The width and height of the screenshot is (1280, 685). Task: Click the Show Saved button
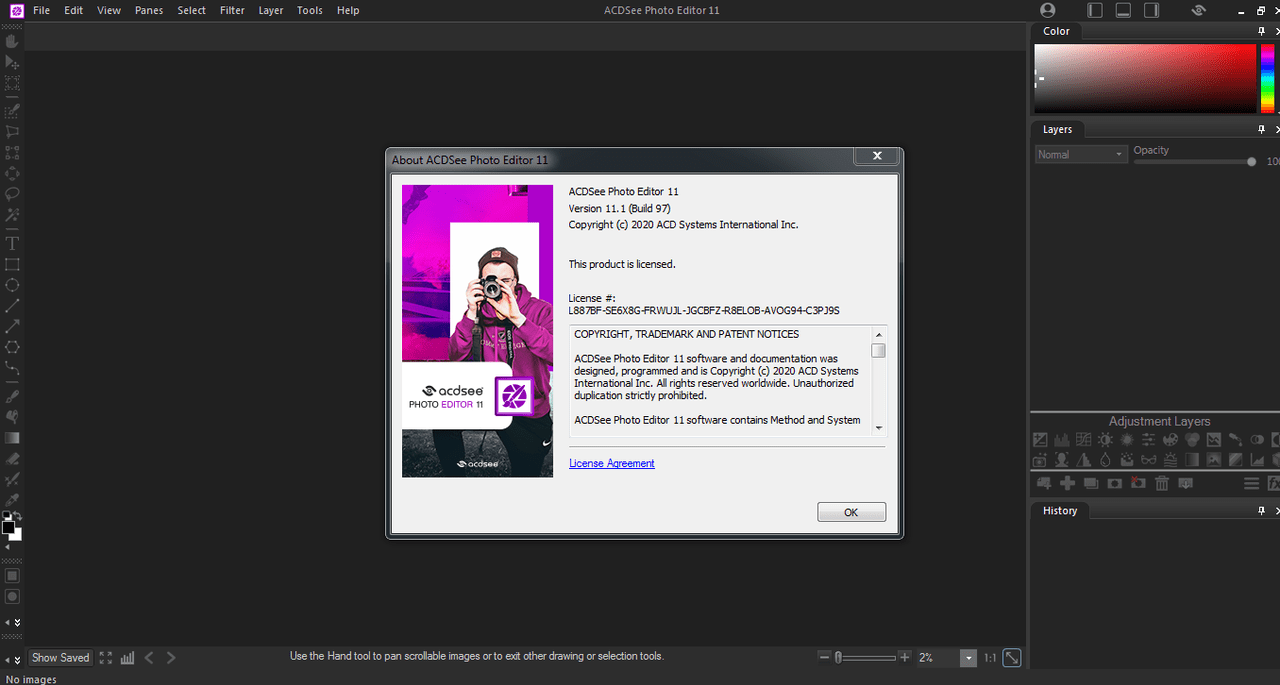(60, 658)
